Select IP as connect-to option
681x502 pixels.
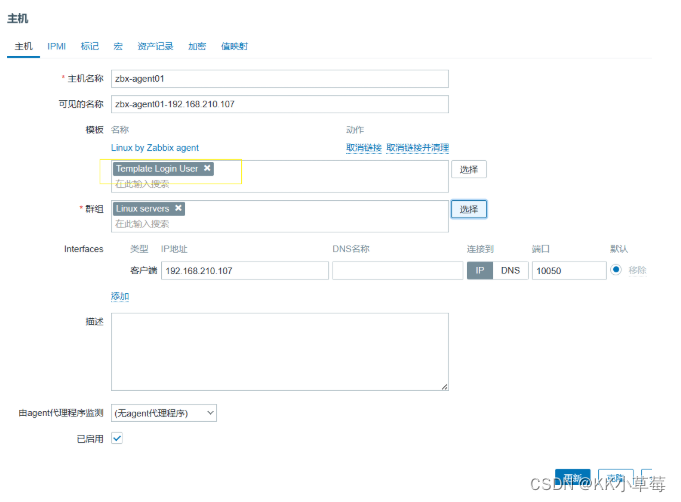coord(480,271)
